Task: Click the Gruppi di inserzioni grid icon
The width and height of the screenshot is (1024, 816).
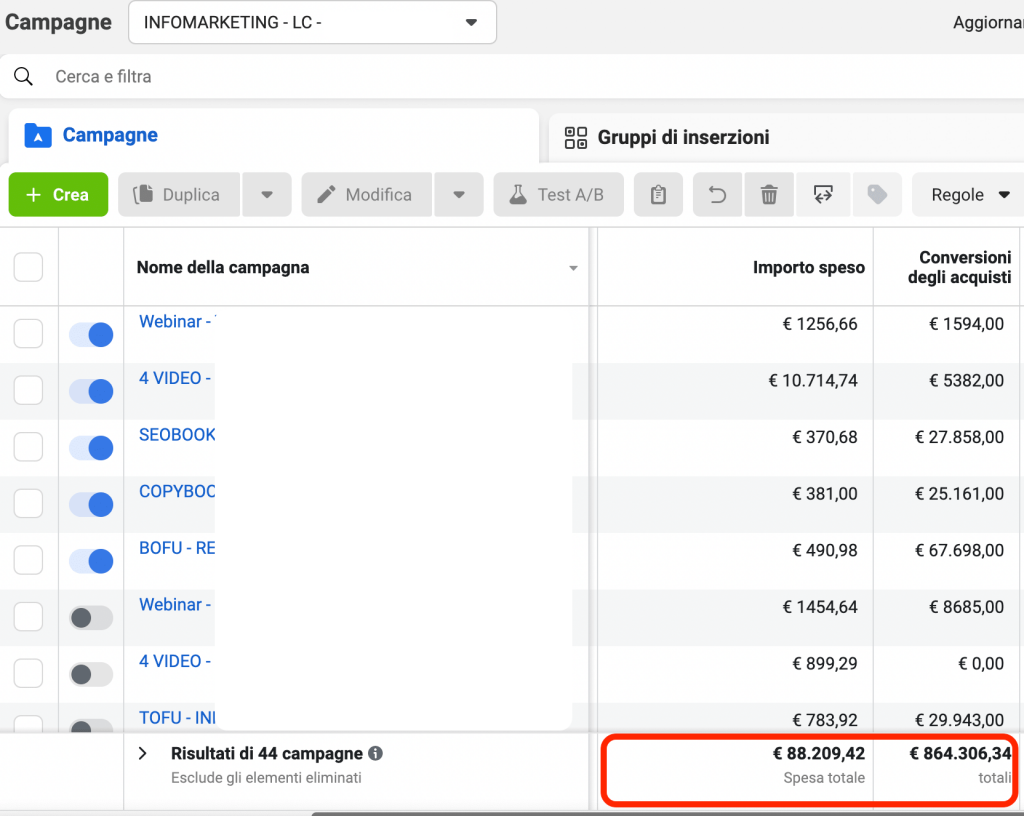Action: (x=575, y=138)
